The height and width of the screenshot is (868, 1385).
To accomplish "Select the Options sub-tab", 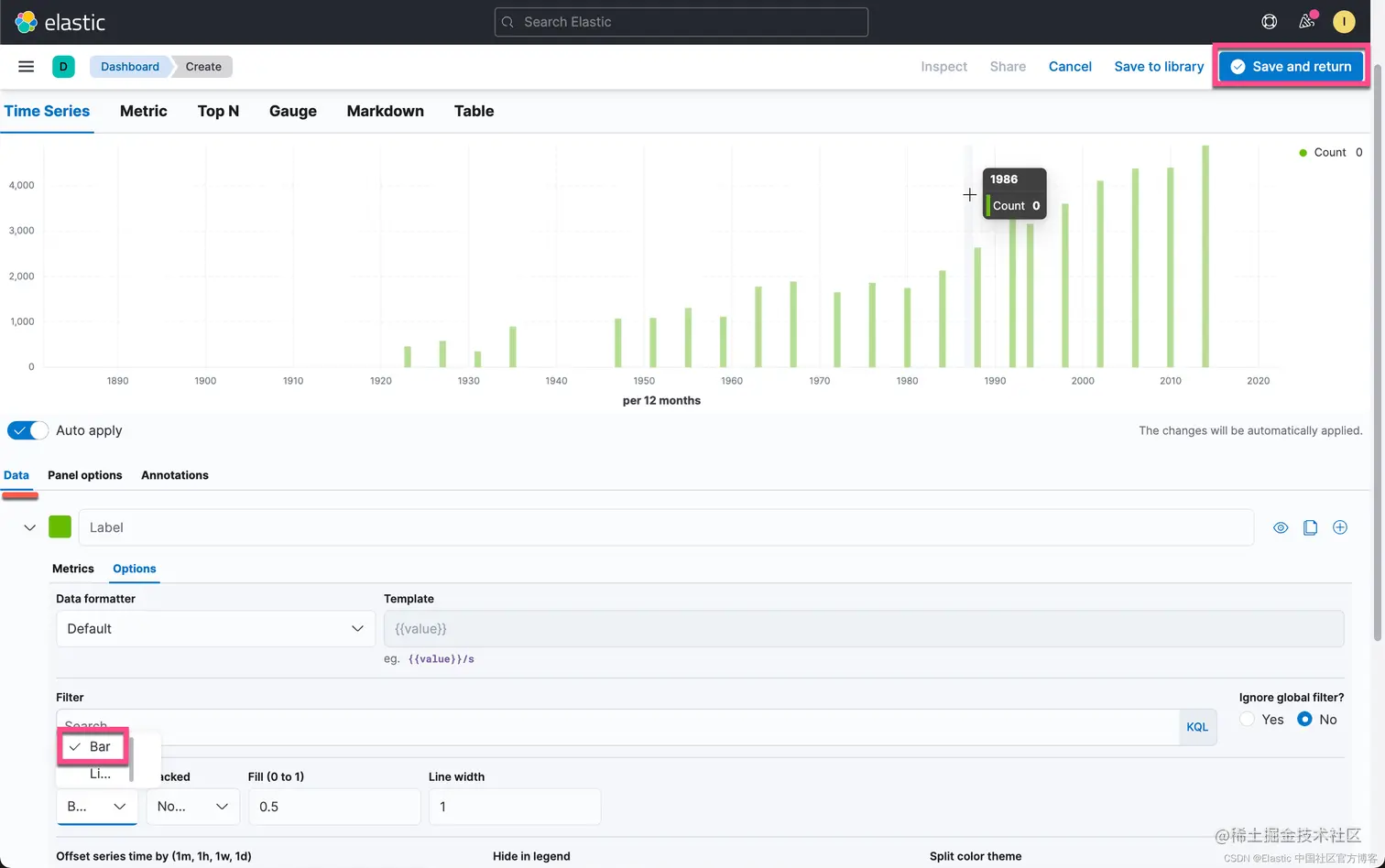I will pos(135,569).
